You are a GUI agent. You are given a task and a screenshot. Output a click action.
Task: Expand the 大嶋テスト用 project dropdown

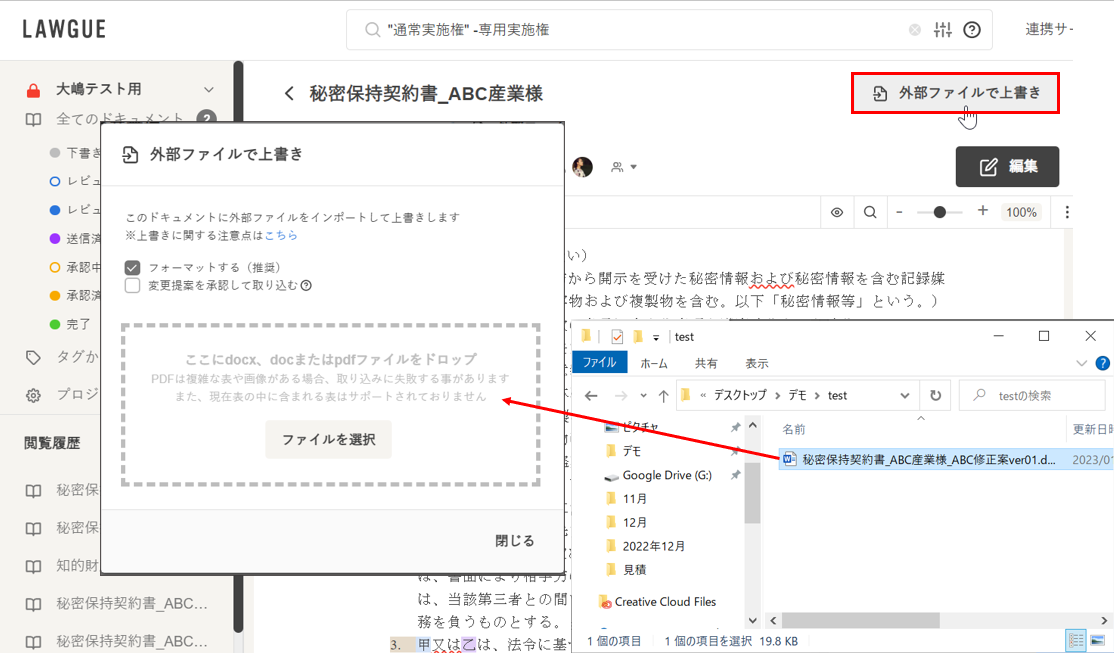(x=208, y=90)
